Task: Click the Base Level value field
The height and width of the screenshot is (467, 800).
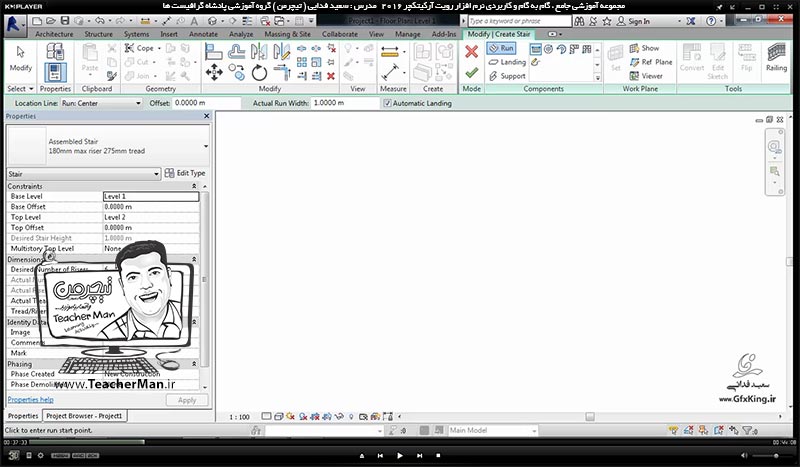Action: tap(151, 196)
